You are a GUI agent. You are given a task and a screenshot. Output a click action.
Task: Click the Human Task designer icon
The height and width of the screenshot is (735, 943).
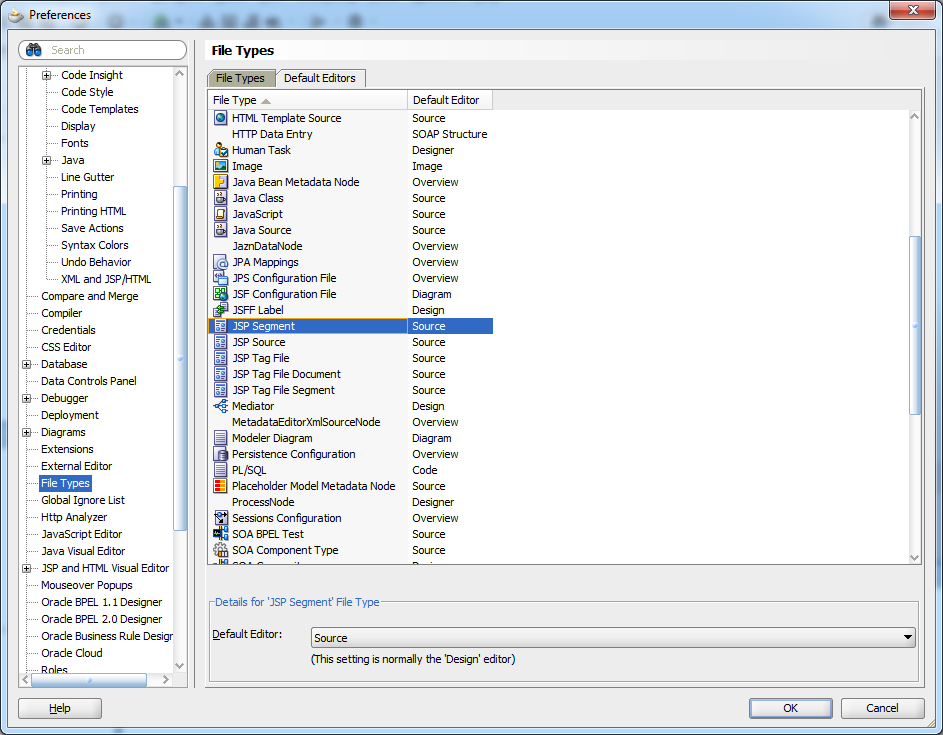coord(219,150)
